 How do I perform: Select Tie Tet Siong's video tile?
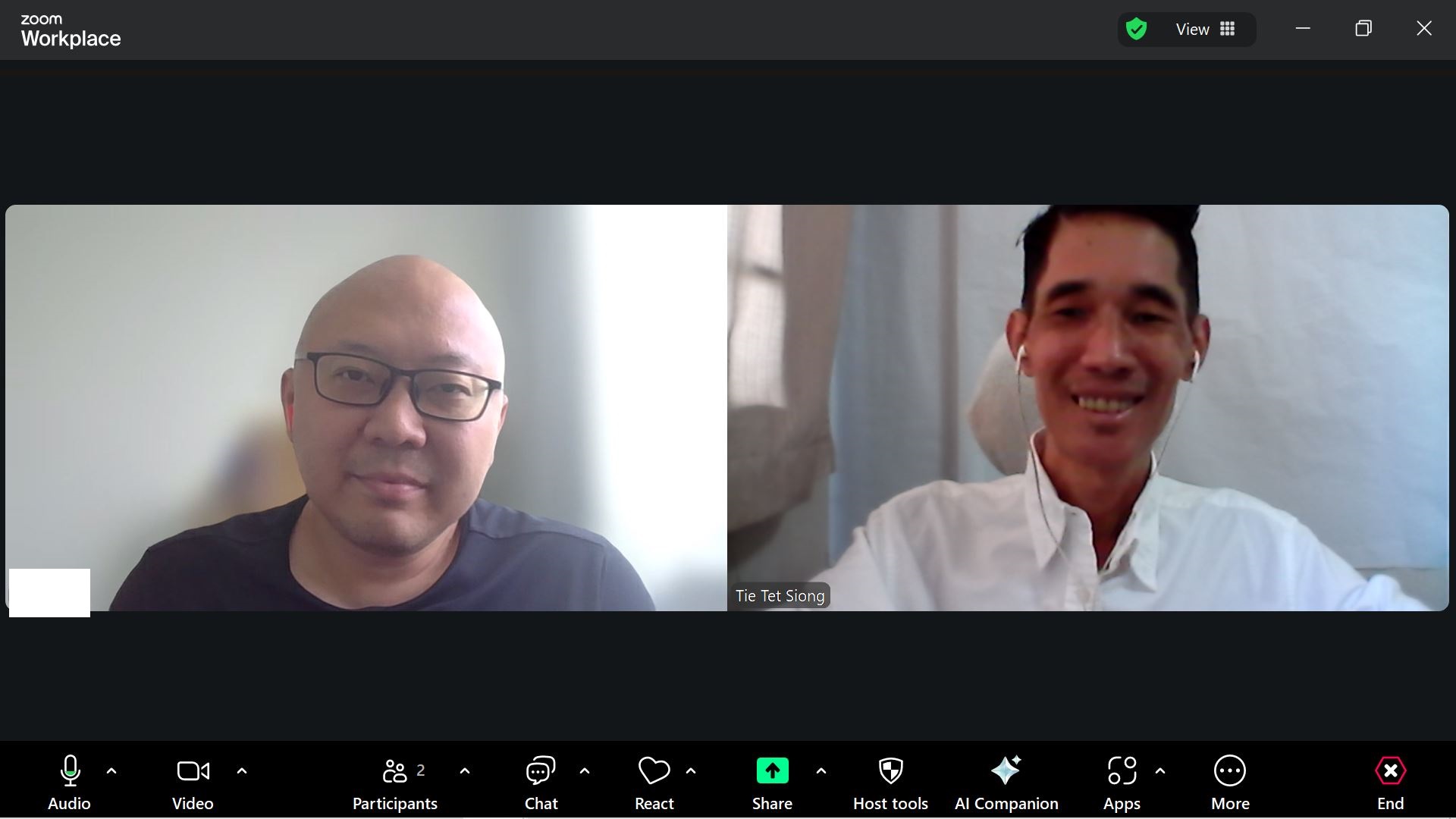(1087, 407)
